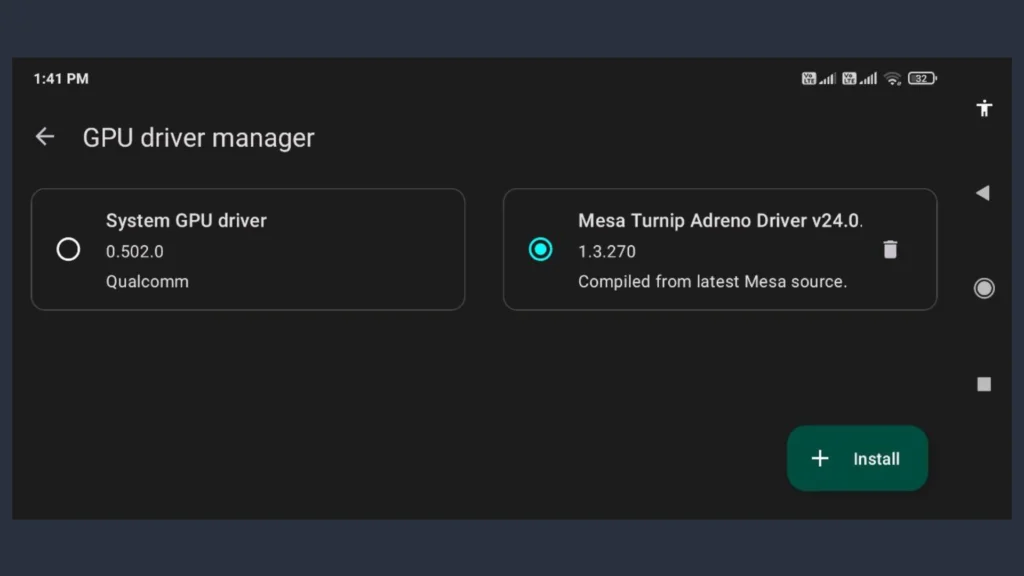This screenshot has width=1024, height=576.
Task: Click the "Mesa Turnip Adreno Driver v24.0" title
Action: 720,220
